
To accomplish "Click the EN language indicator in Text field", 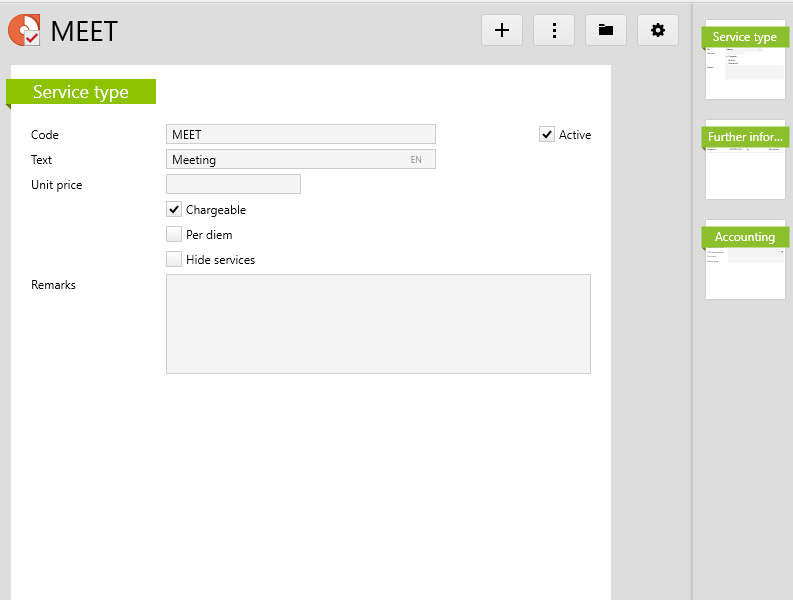I will 416,160.
